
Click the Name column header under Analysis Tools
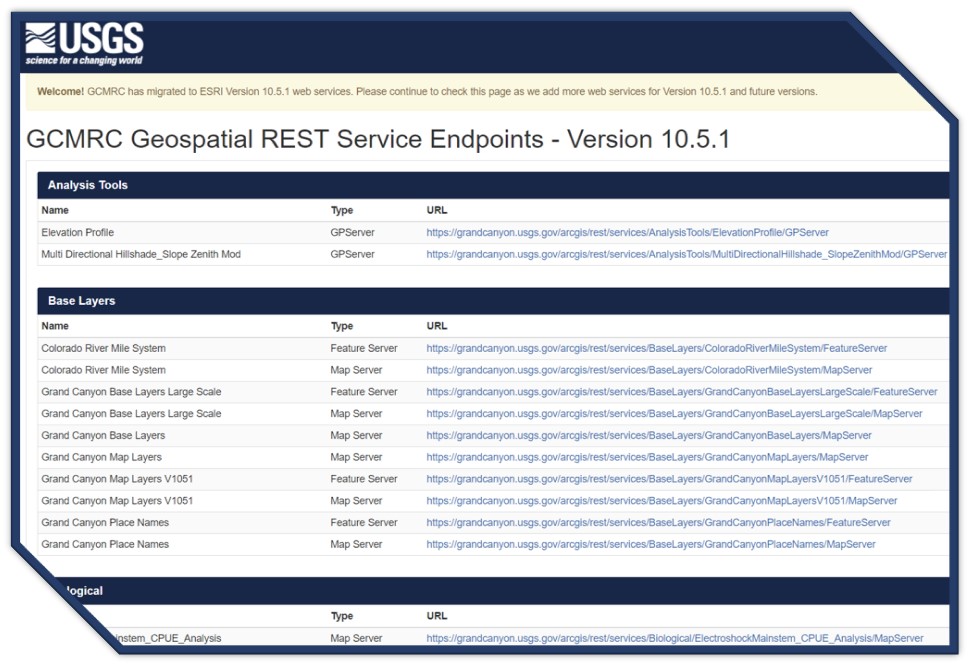55,210
